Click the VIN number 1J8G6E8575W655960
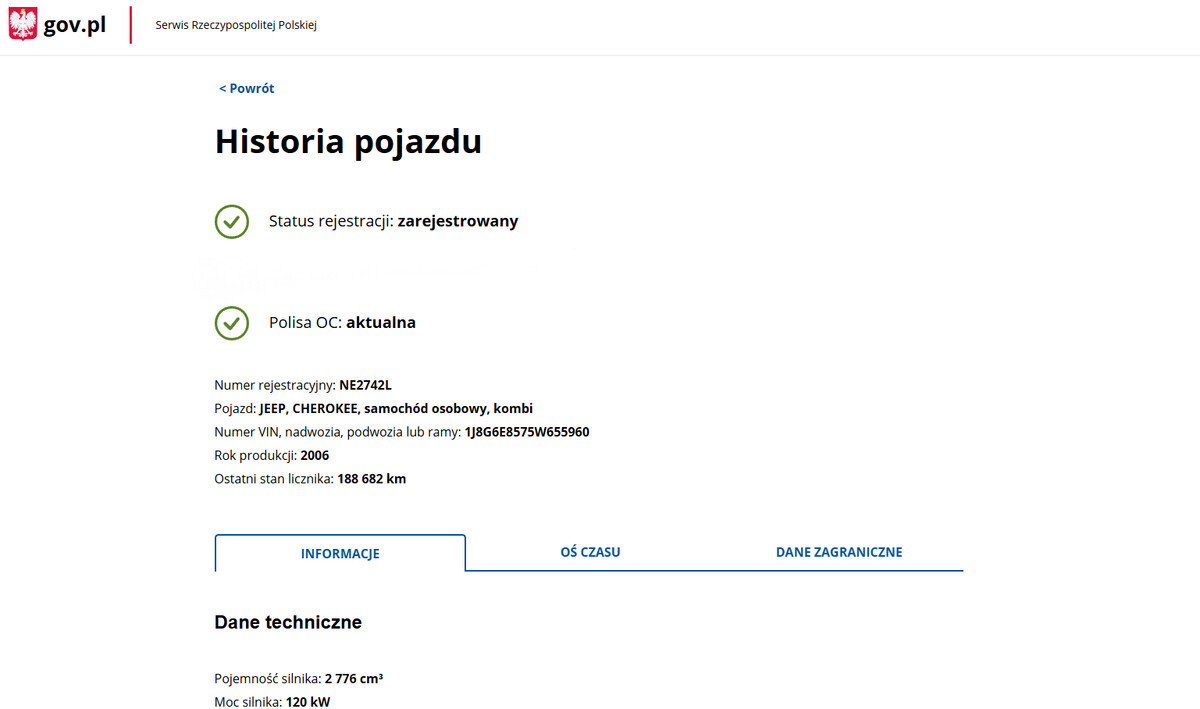Image resolution: width=1200 pixels, height=709 pixels. (x=527, y=432)
